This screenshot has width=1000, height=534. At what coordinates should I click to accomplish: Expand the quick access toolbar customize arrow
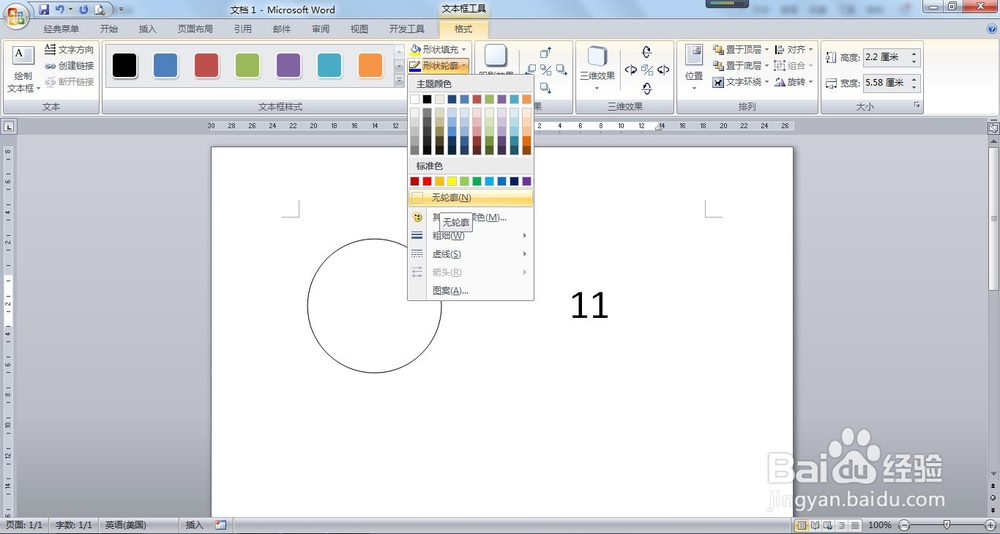point(121,10)
